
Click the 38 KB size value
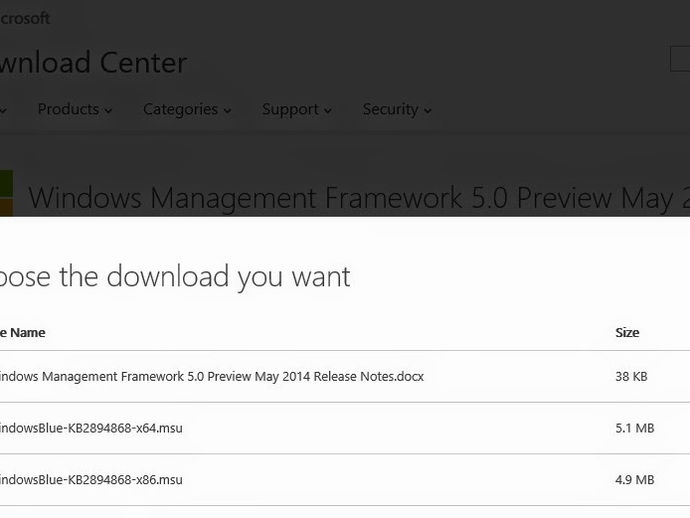pos(631,376)
